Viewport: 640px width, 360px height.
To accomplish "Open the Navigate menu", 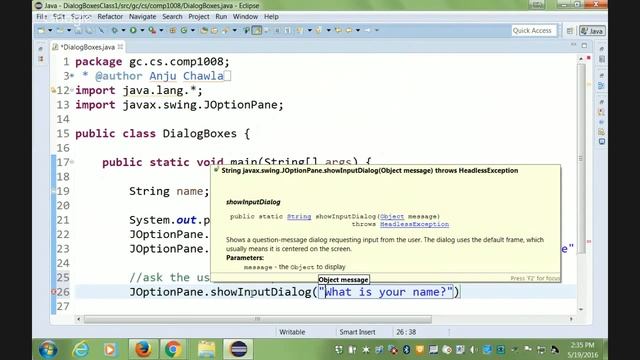I will [x=142, y=17].
